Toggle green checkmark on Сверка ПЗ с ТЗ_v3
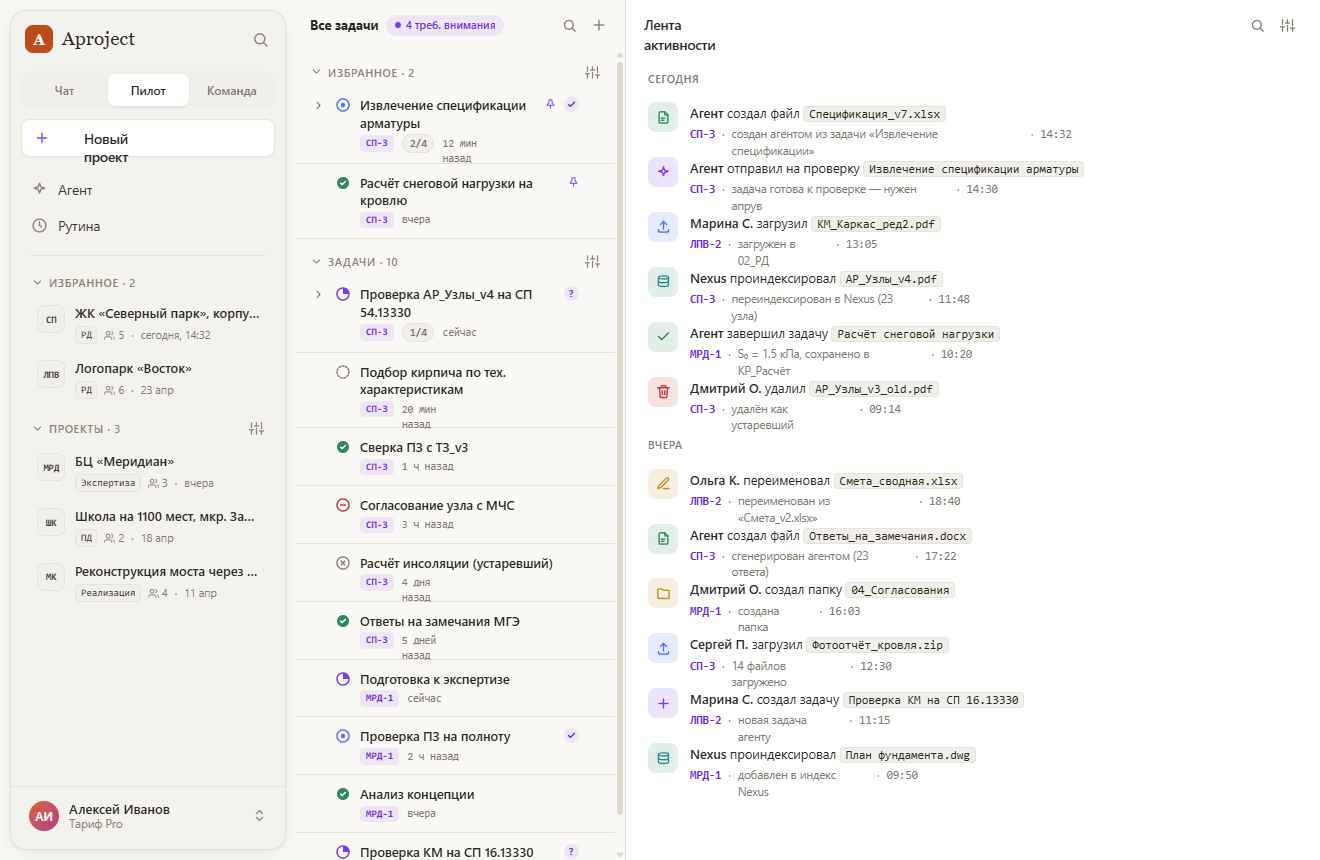Image resolution: width=1320 pixels, height=860 pixels. 343,448
